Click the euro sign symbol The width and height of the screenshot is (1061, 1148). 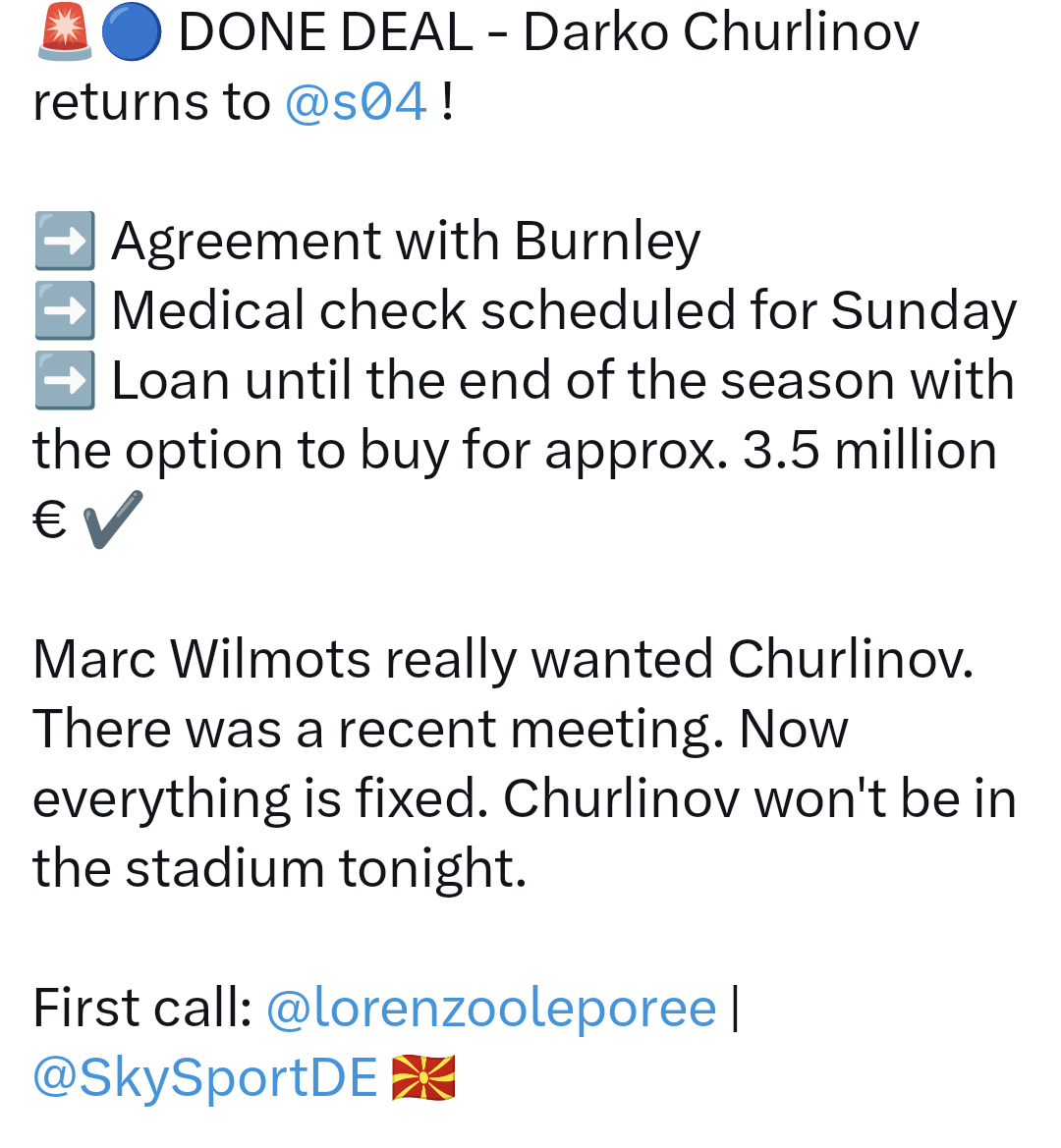click(x=49, y=519)
